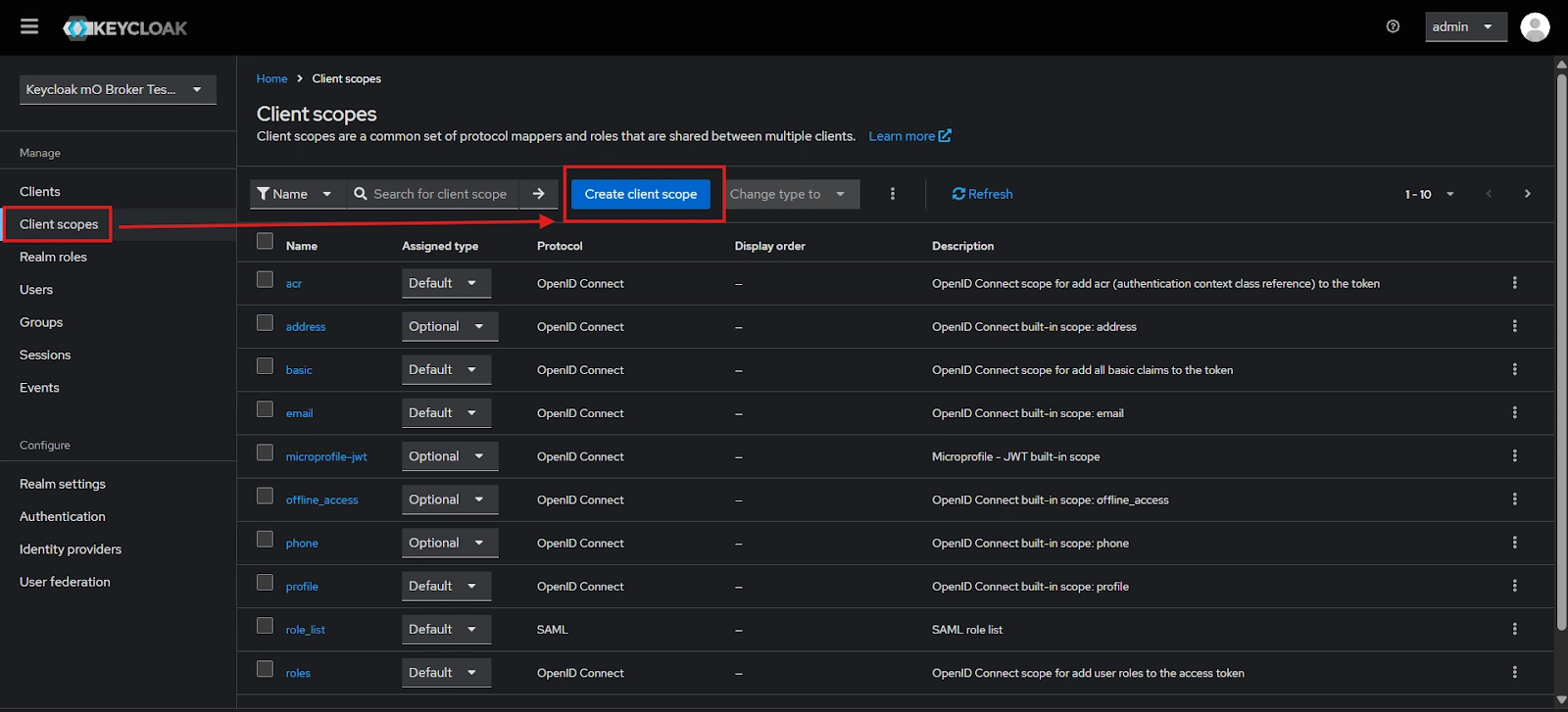Submit search with the arrow button
Screen dimensions: 1568x712
[x=538, y=194]
